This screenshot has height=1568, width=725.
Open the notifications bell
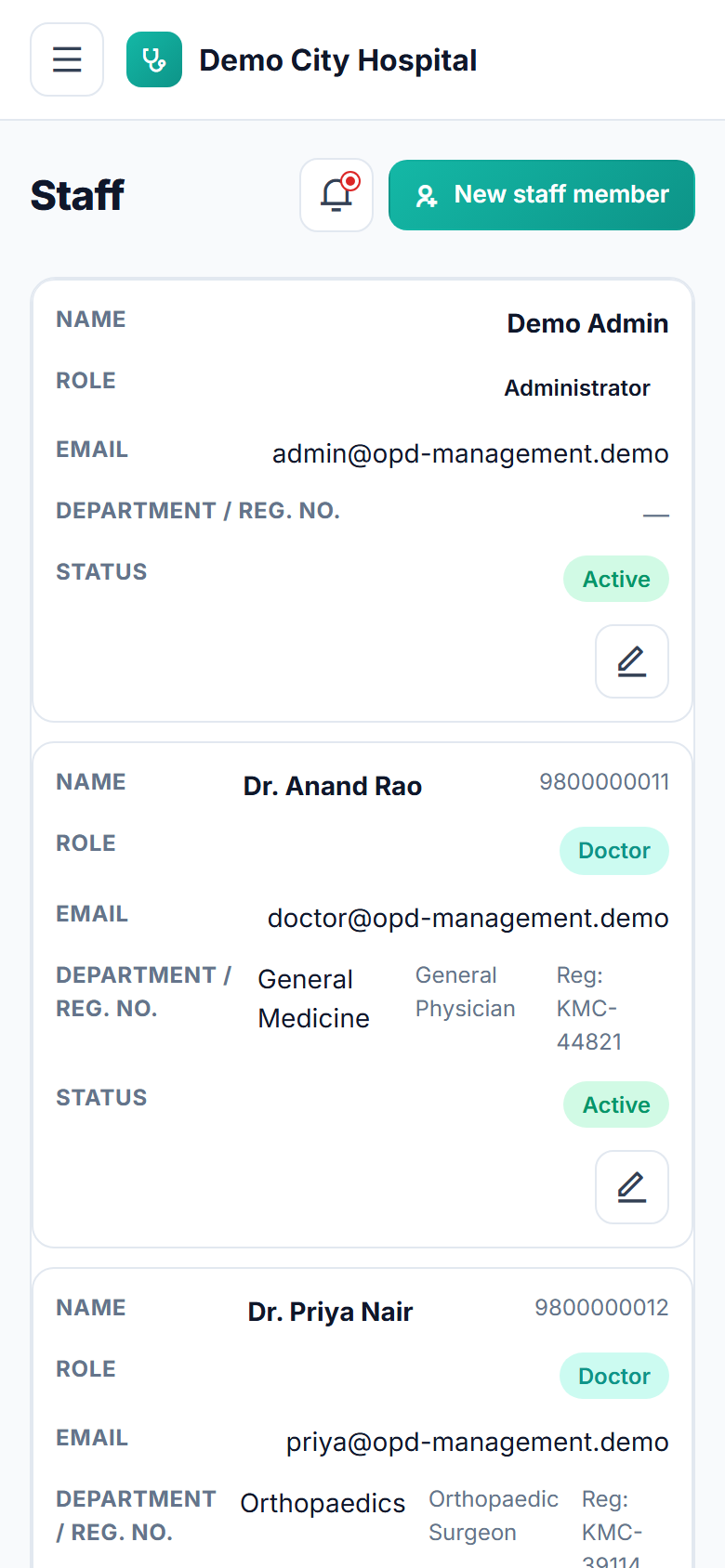pyautogui.click(x=336, y=195)
